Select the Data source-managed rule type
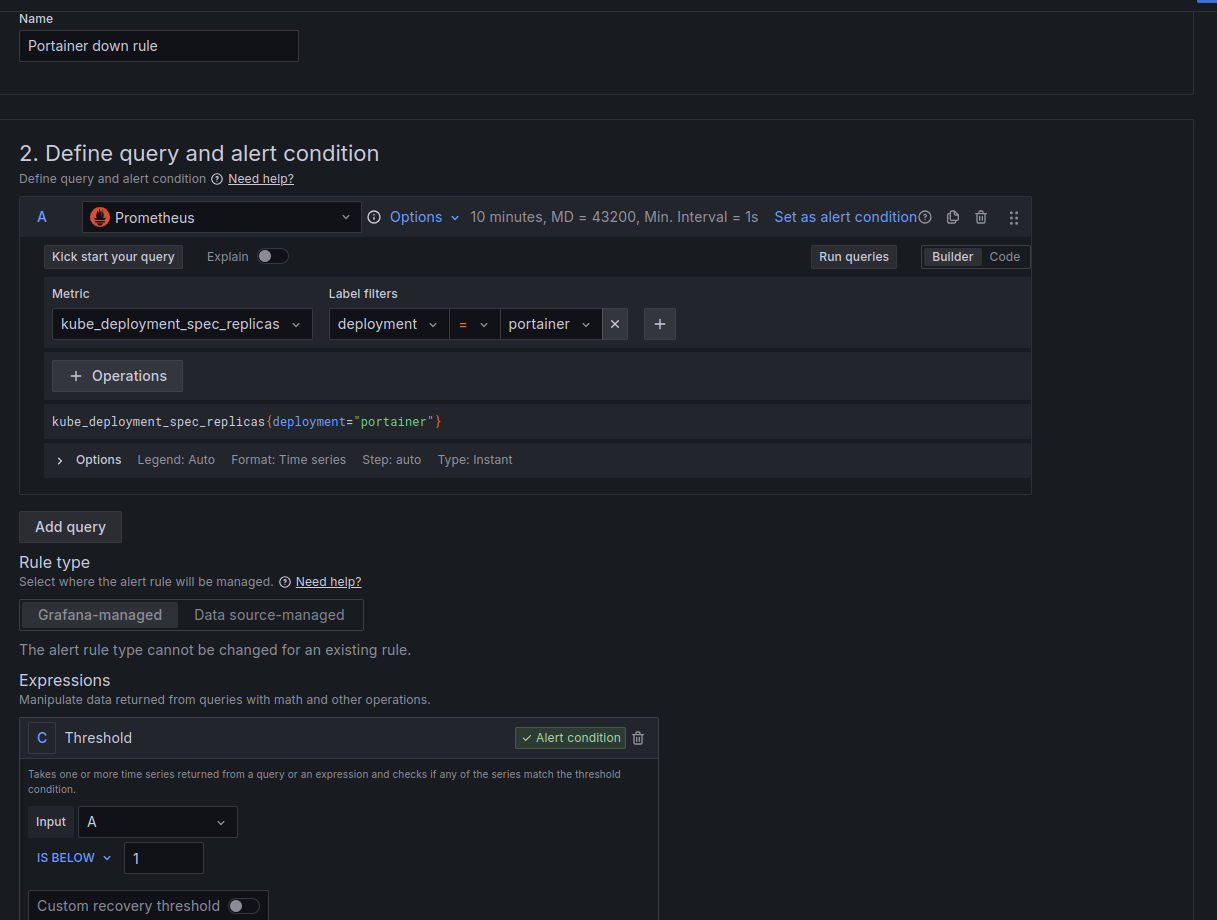This screenshot has width=1217, height=920. pyautogui.click(x=270, y=615)
